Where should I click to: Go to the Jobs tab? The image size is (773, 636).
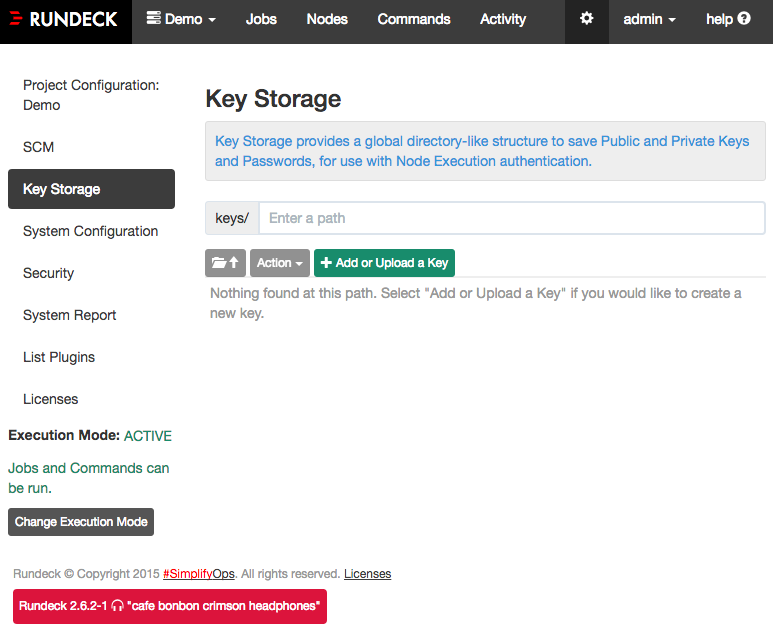click(261, 19)
